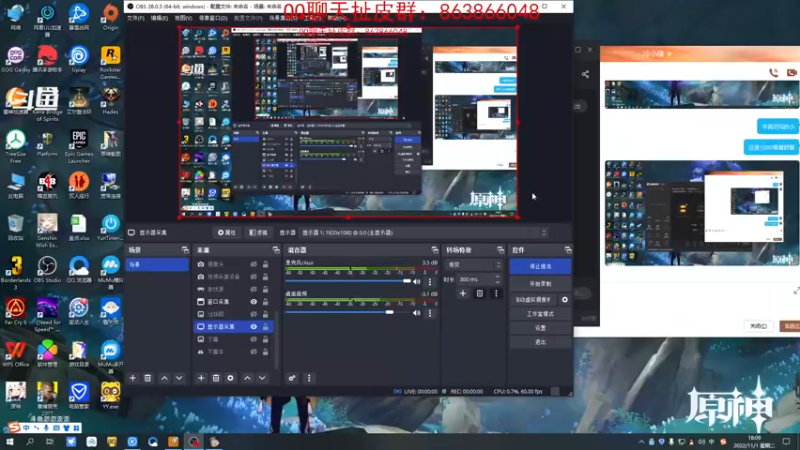Open three-dot menu in Transitions panel
800x450 pixels.
[x=496, y=293]
